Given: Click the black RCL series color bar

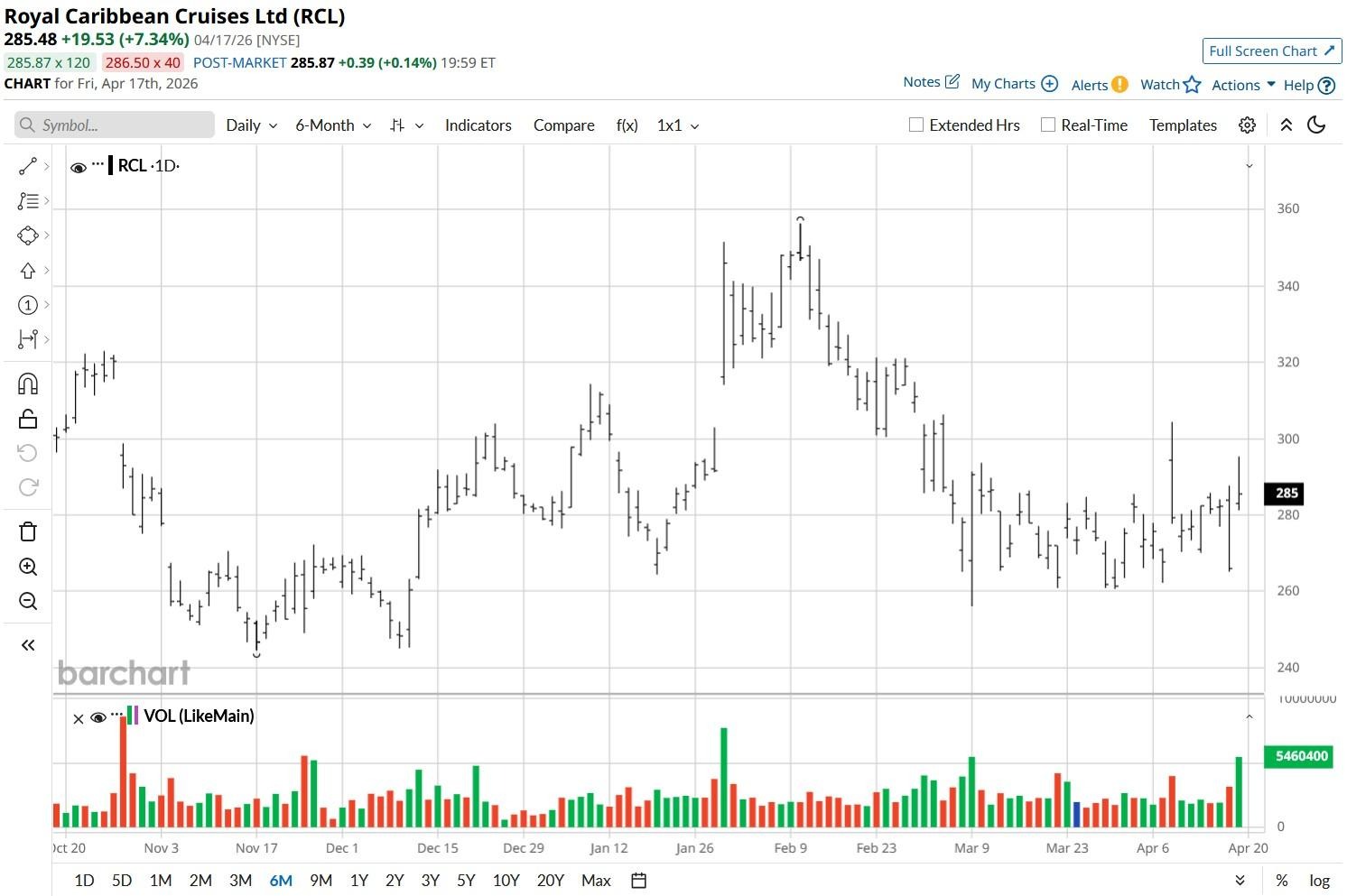Looking at the screenshot, I should point(110,165).
